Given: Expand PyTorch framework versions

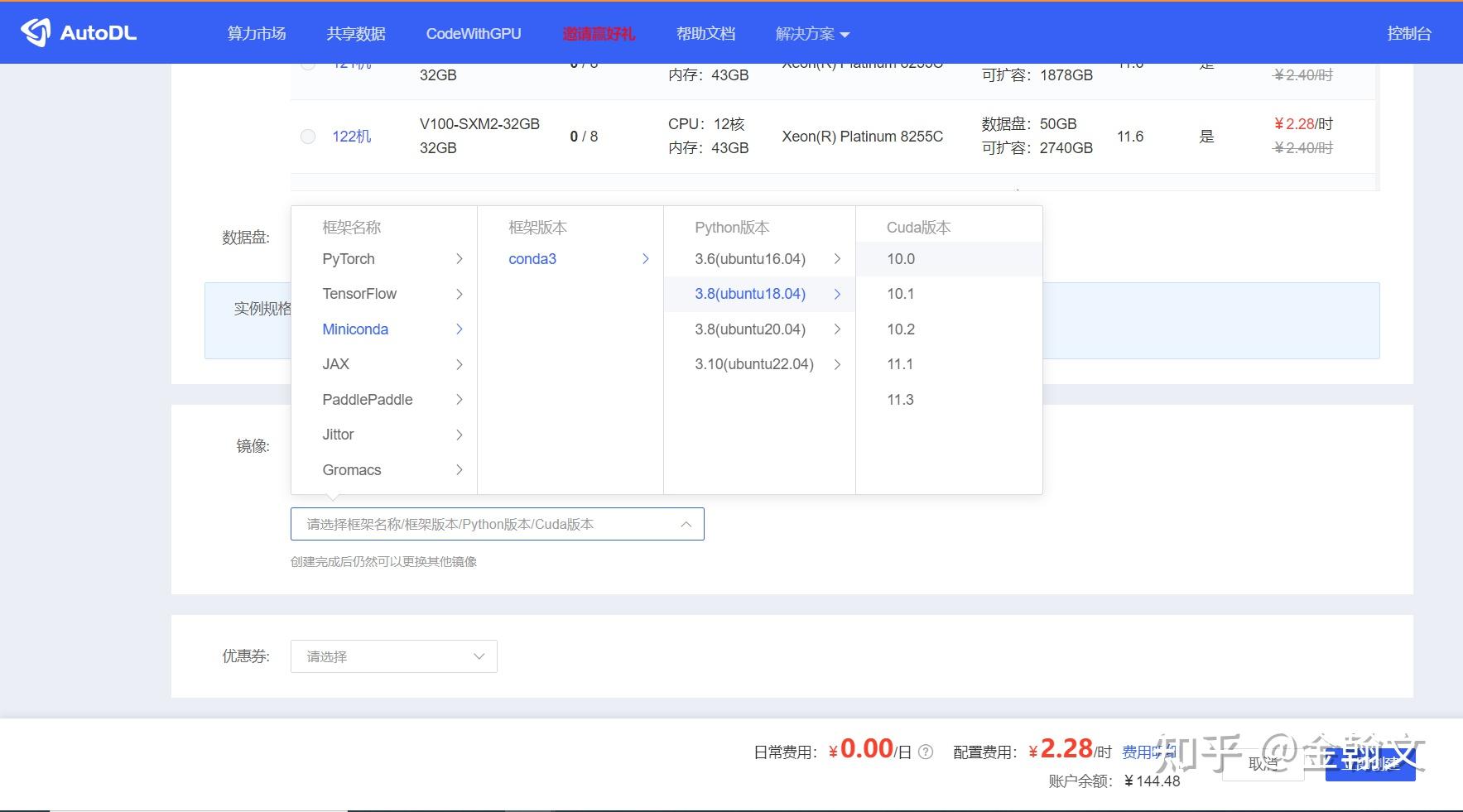Looking at the screenshot, I should [348, 258].
